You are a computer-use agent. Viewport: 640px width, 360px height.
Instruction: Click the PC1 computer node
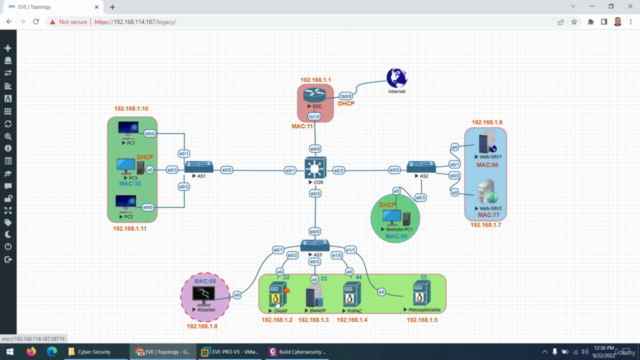(x=128, y=131)
